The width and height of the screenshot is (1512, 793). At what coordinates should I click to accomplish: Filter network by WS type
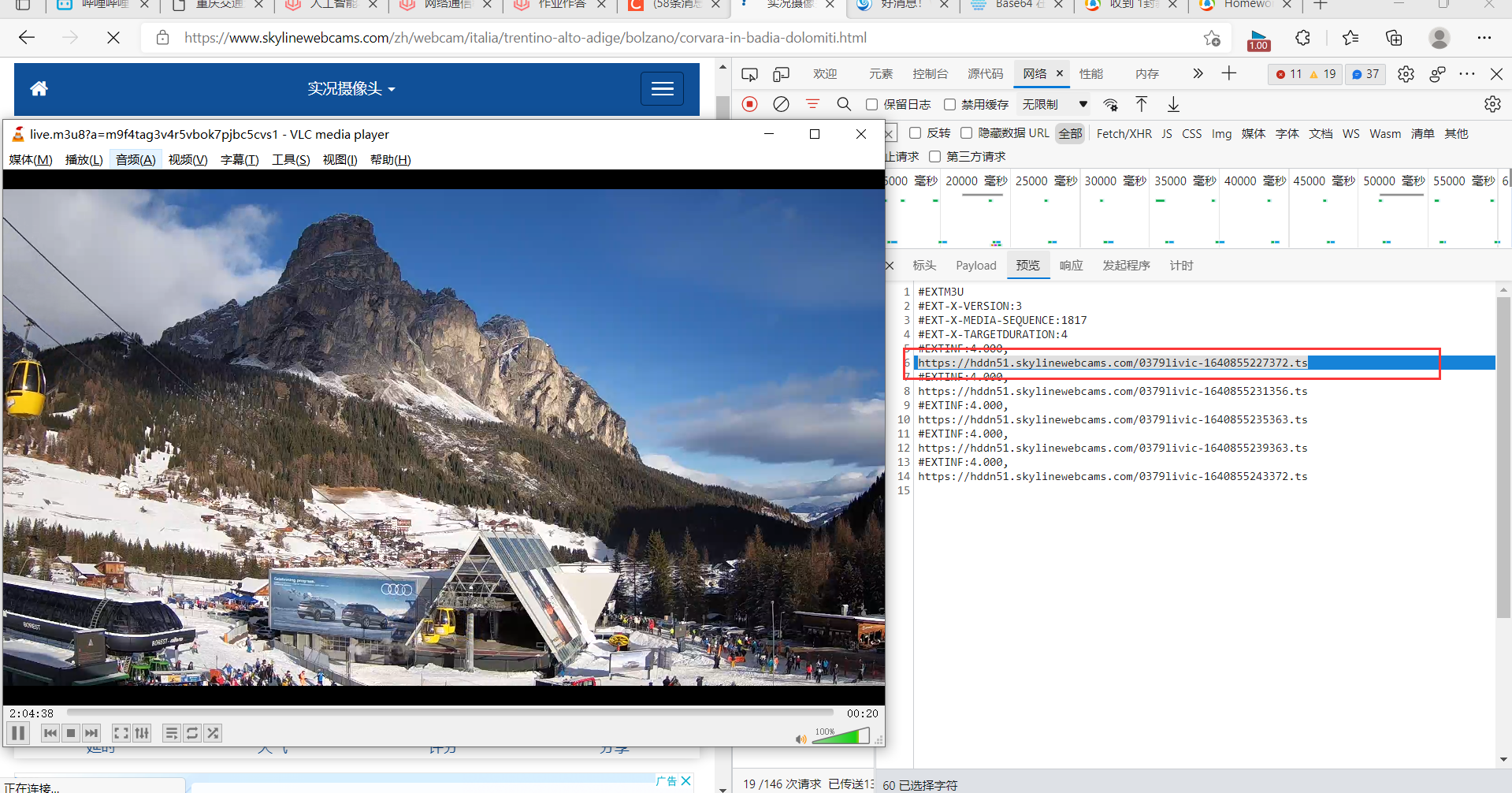point(1350,134)
